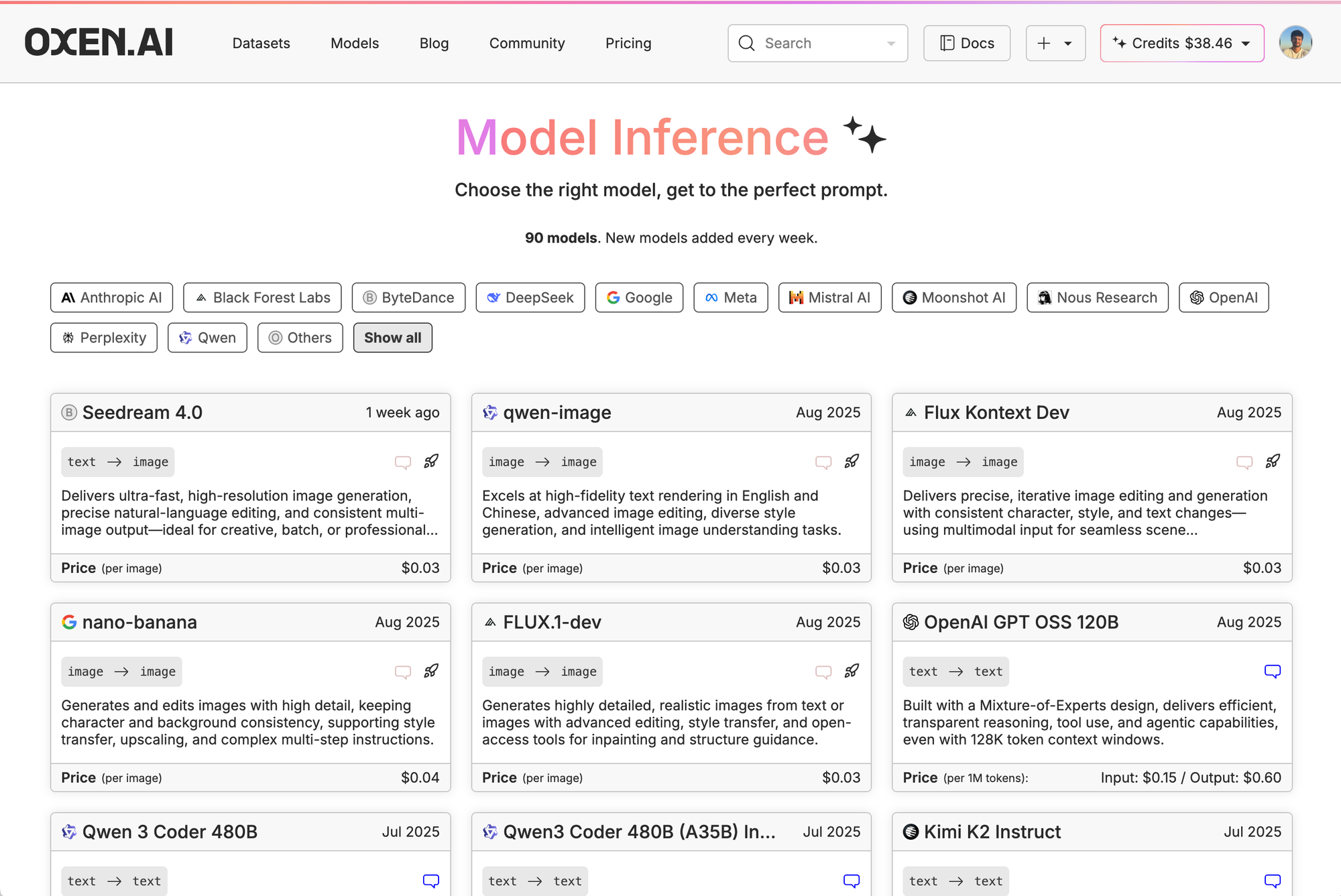Image resolution: width=1341 pixels, height=896 pixels.
Task: Click the rocket icon on Seedream 4.0 card
Action: 431,461
